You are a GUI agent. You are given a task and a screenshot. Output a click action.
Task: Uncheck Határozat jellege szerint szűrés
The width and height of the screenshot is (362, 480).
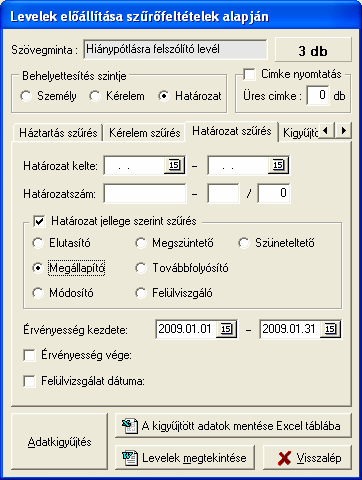39,221
